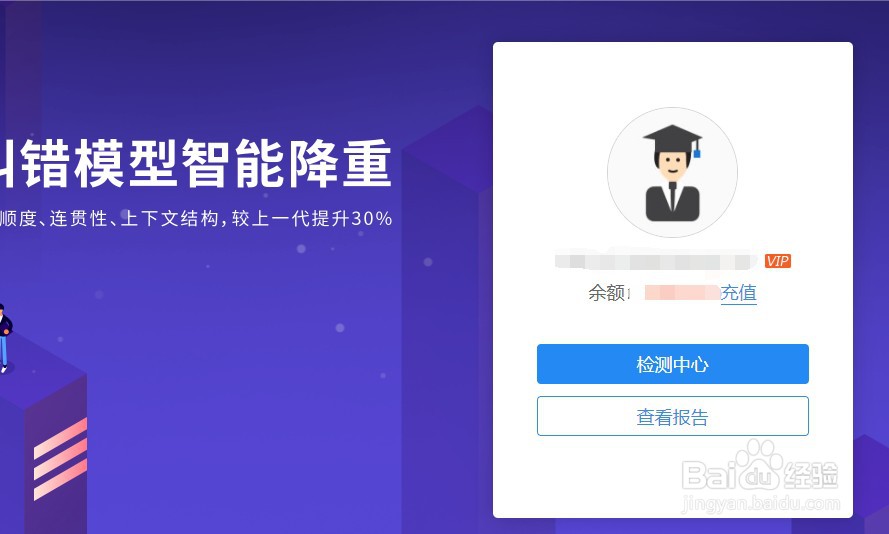Click the 余额 balance label
Viewport: 889px width, 534px height.
[609, 293]
